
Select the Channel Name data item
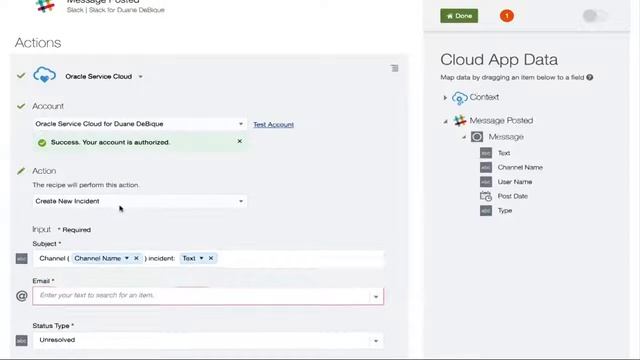(520, 167)
